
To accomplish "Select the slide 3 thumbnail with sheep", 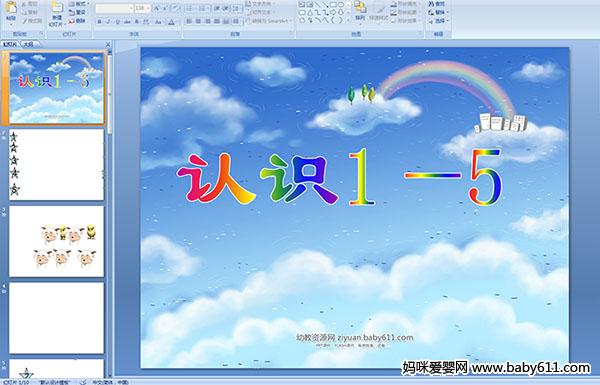I will coord(57,241).
